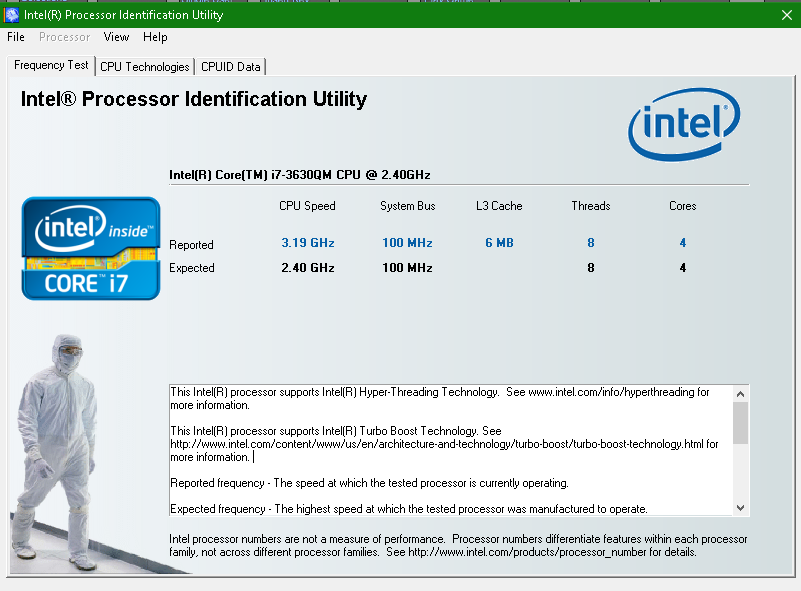Open the View menu
The image size is (801, 591).
tap(116, 37)
